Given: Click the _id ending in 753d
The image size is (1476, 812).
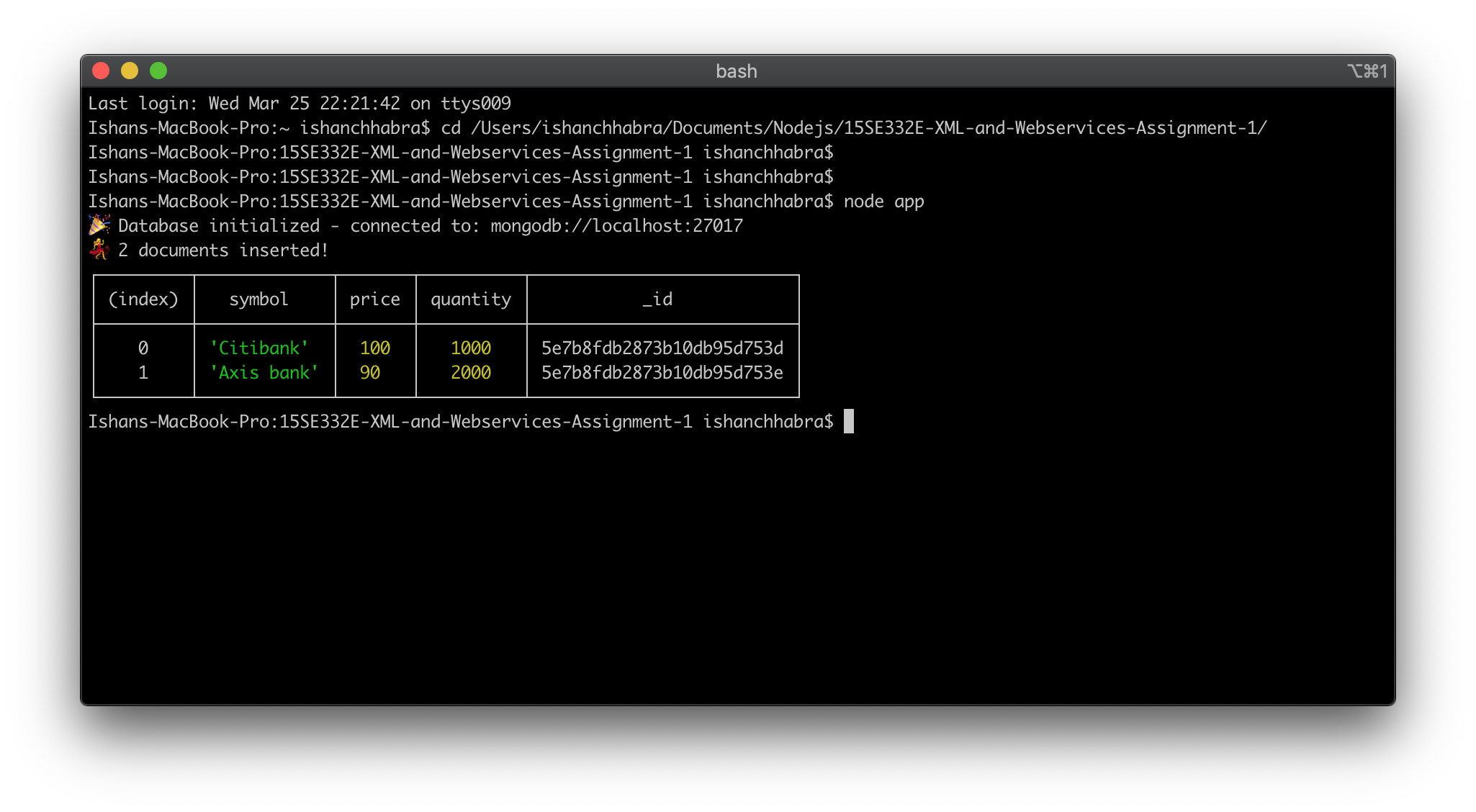Looking at the screenshot, I should click(x=662, y=348).
